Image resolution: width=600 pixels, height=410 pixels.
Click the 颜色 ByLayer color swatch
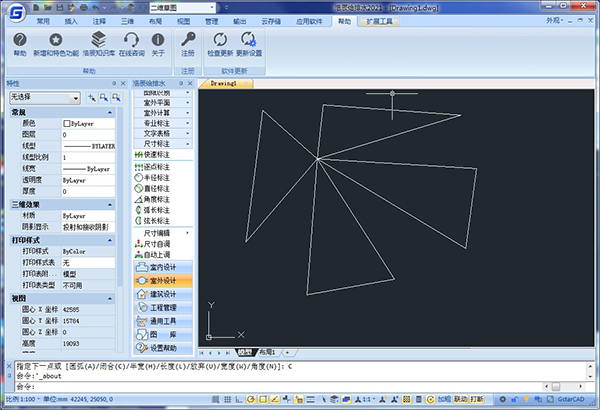pos(68,123)
